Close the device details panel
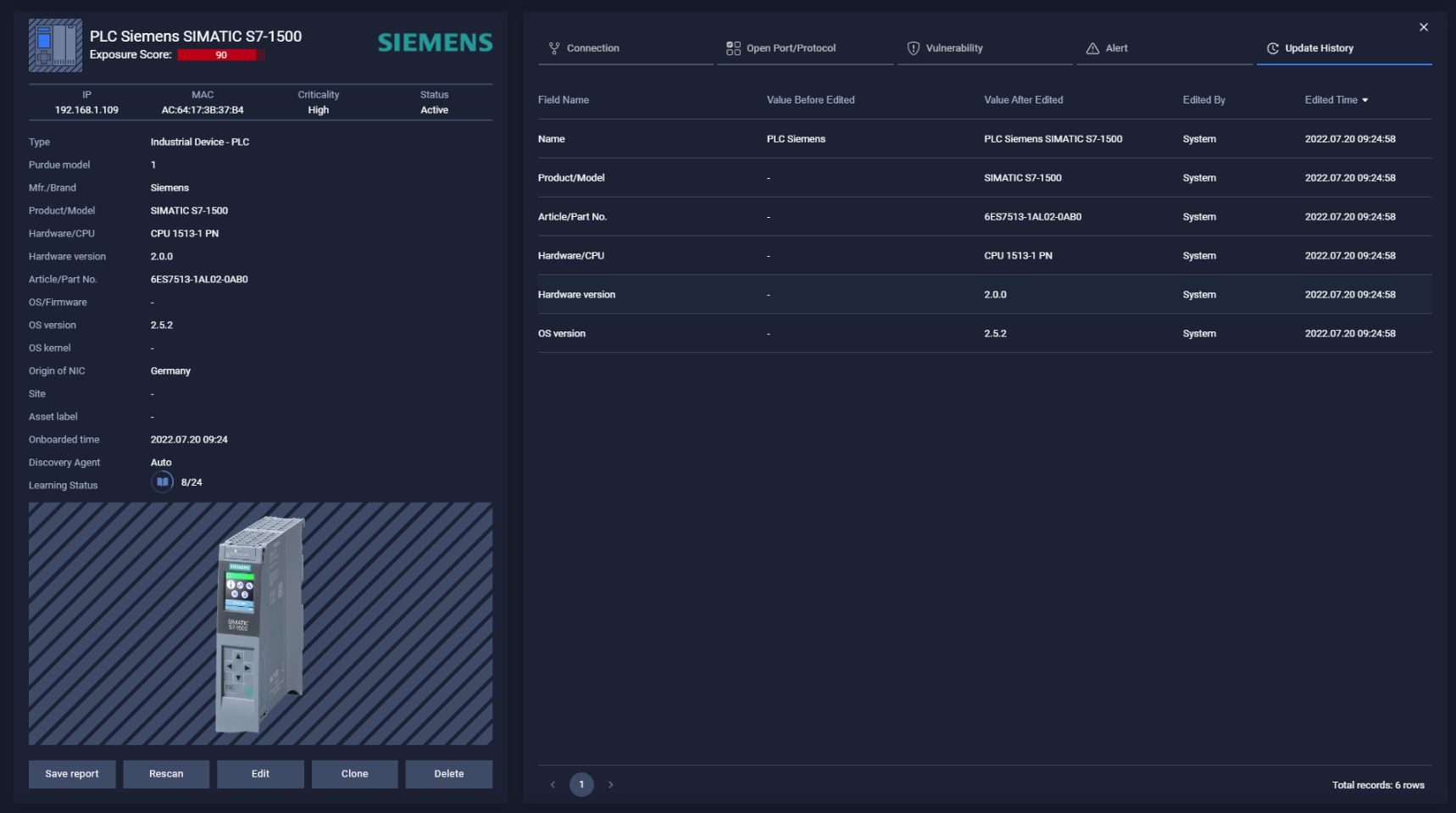Viewport: 1456px width, 813px height. [x=1424, y=27]
